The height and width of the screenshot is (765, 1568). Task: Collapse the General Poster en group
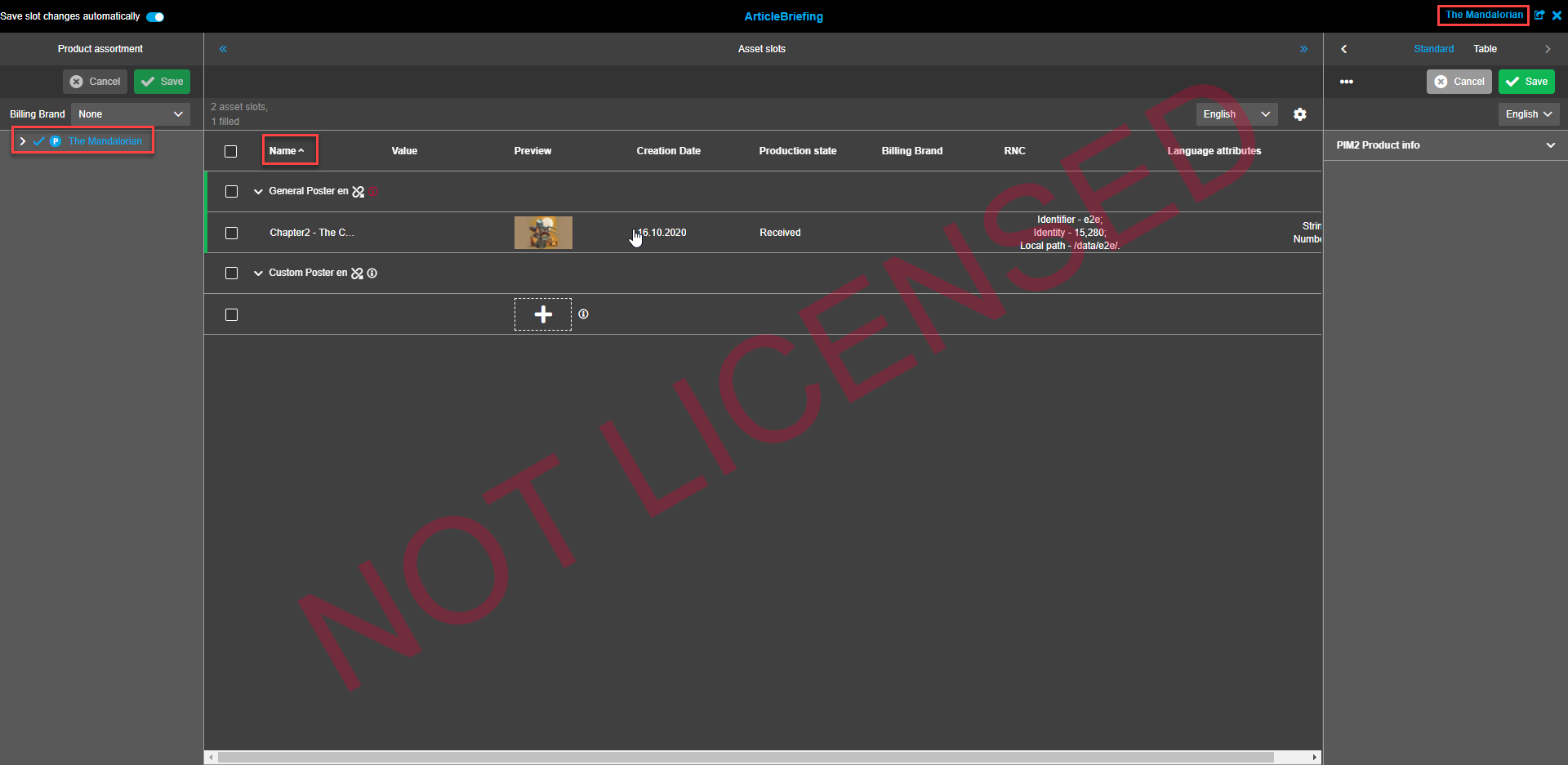point(258,192)
